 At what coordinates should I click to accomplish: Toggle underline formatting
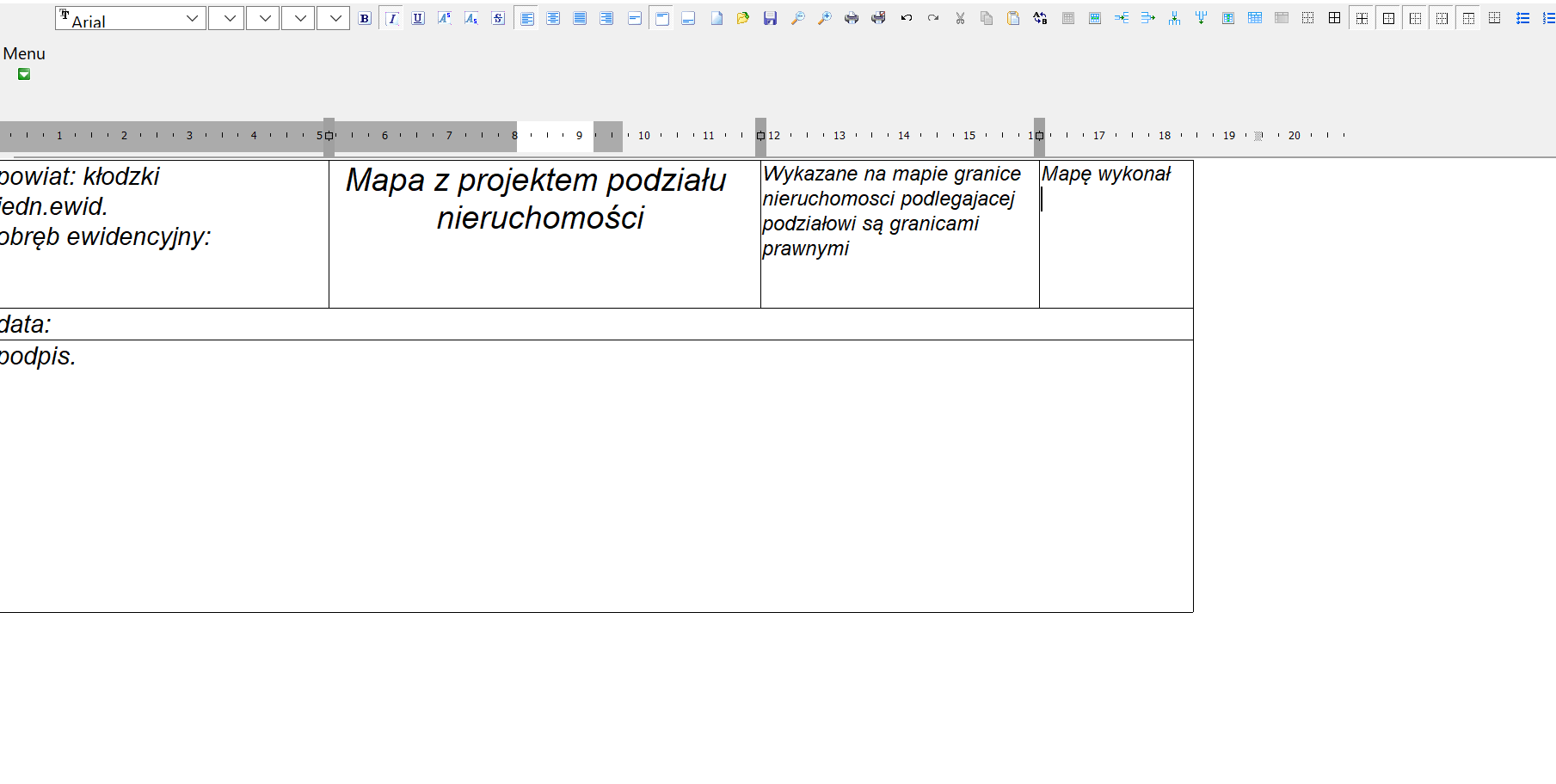[418, 18]
